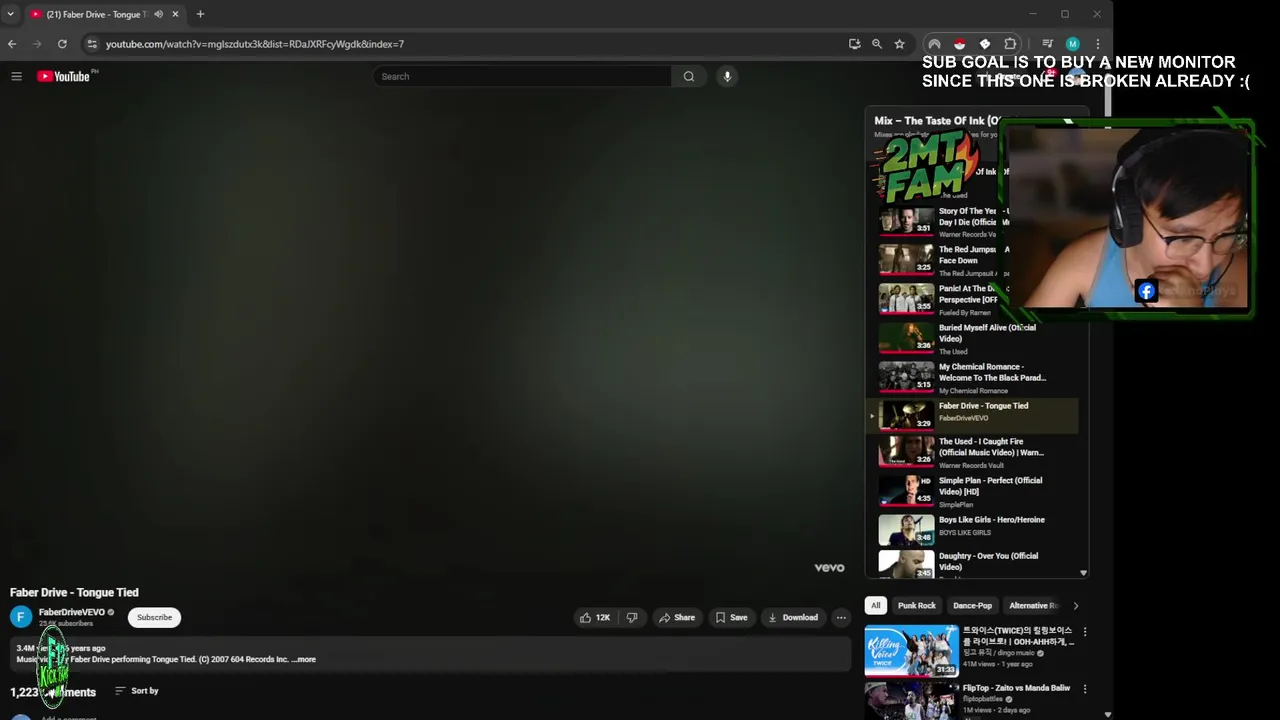This screenshot has height=720, width=1280.
Task: Select Faber Drive - Tongue Tied playlist item
Action: (x=972, y=415)
